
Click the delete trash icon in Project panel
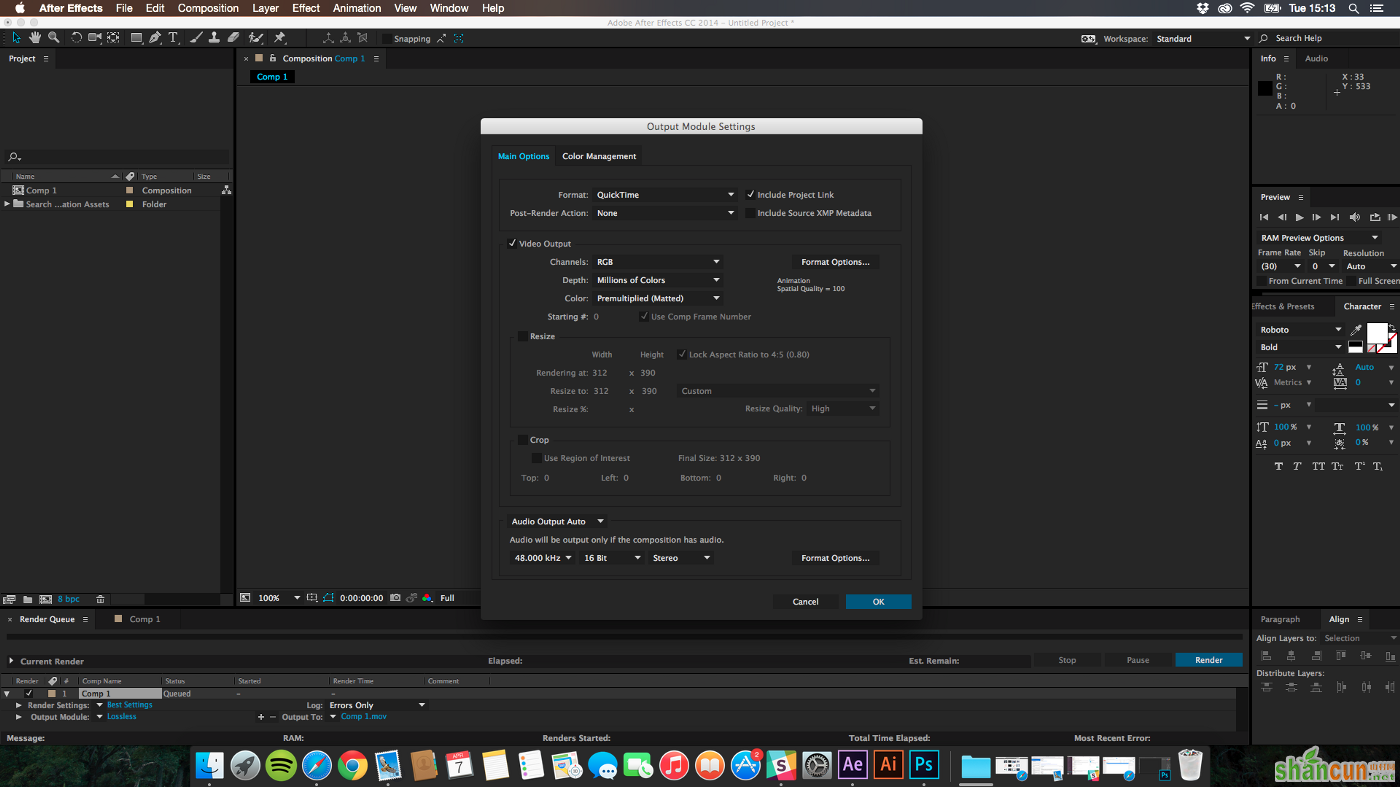100,599
